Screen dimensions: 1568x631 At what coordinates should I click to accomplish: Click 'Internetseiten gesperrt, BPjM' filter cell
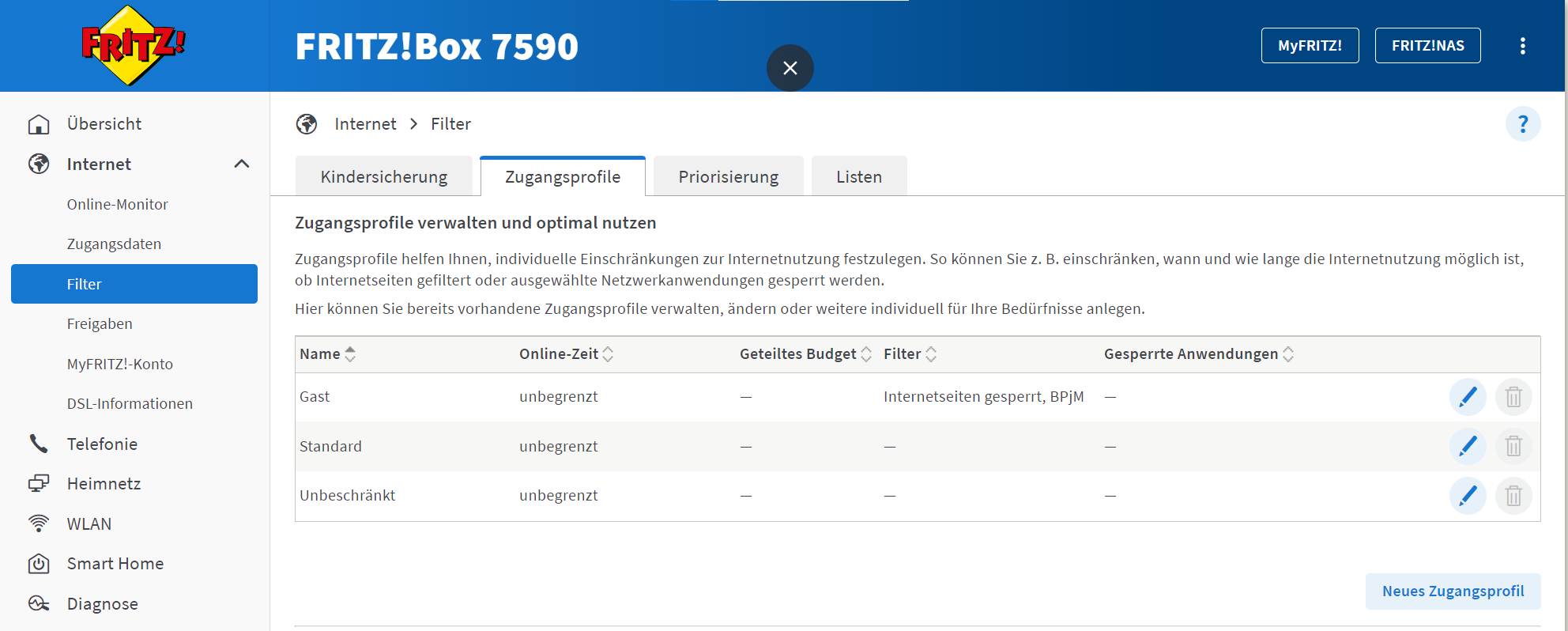tap(983, 397)
